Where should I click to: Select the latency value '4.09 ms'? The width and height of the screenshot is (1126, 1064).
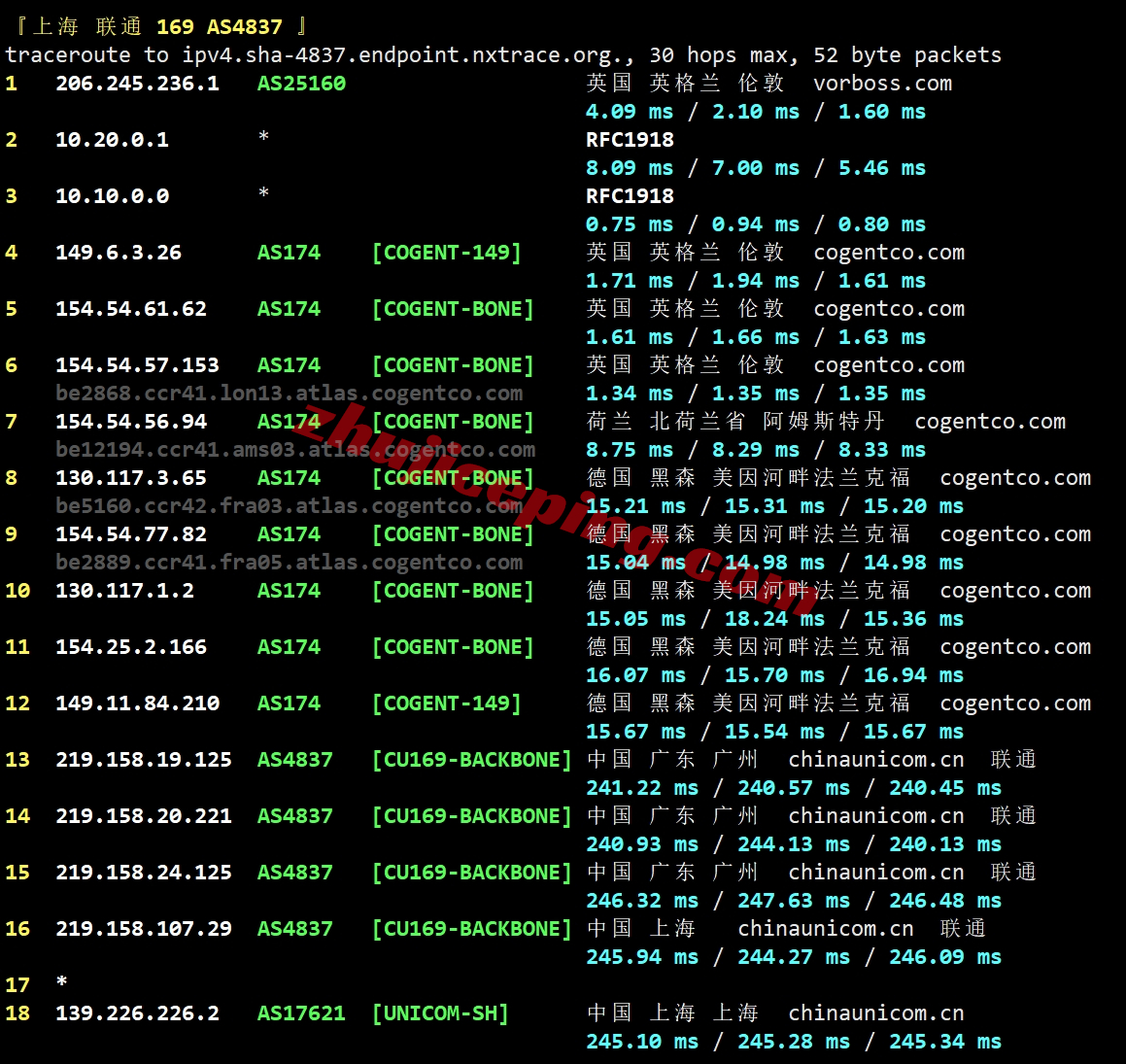coord(630,112)
